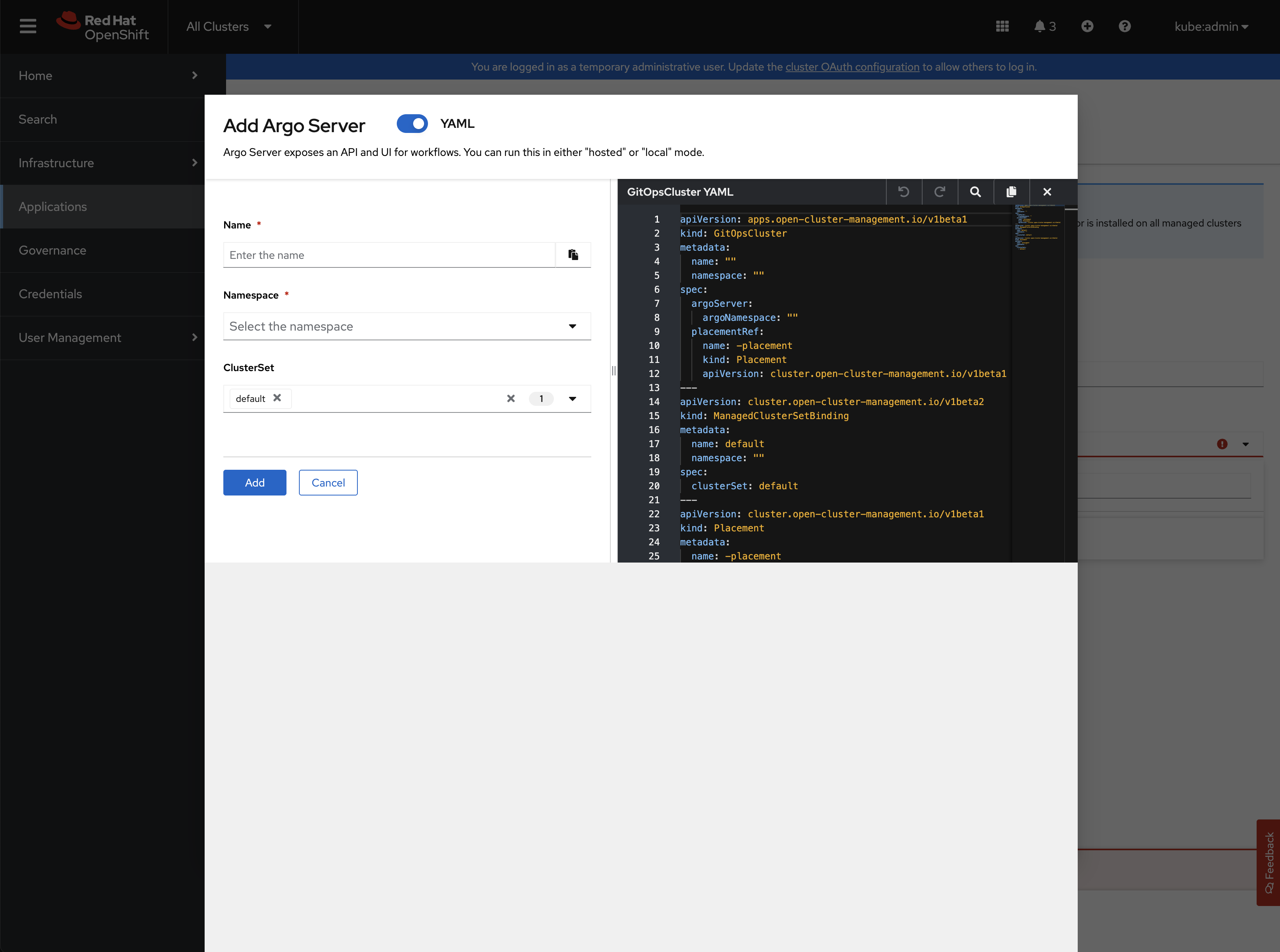Viewport: 1280px width, 952px height.
Task: Clear all ClusterSet selections
Action: (510, 399)
